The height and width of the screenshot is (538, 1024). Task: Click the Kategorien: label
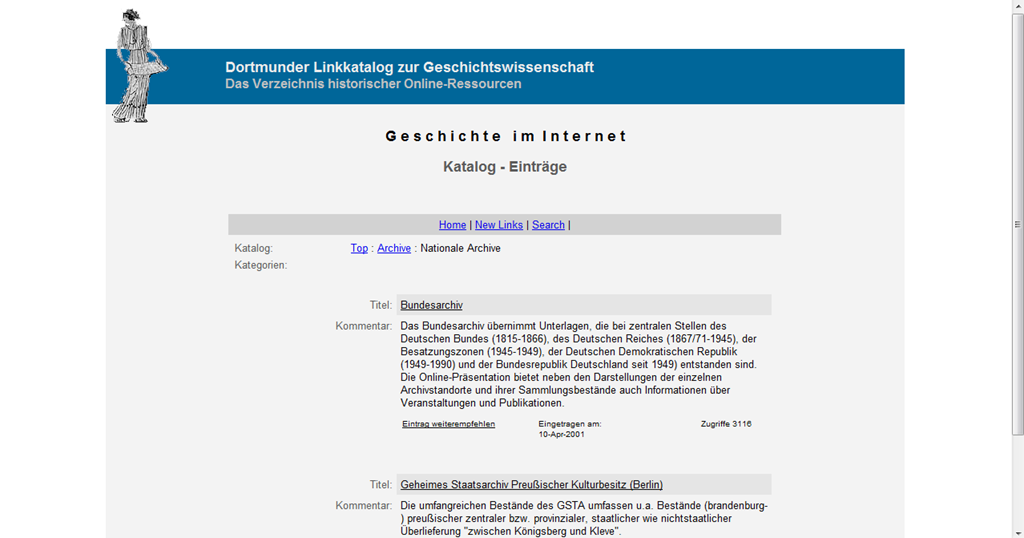[x=261, y=265]
